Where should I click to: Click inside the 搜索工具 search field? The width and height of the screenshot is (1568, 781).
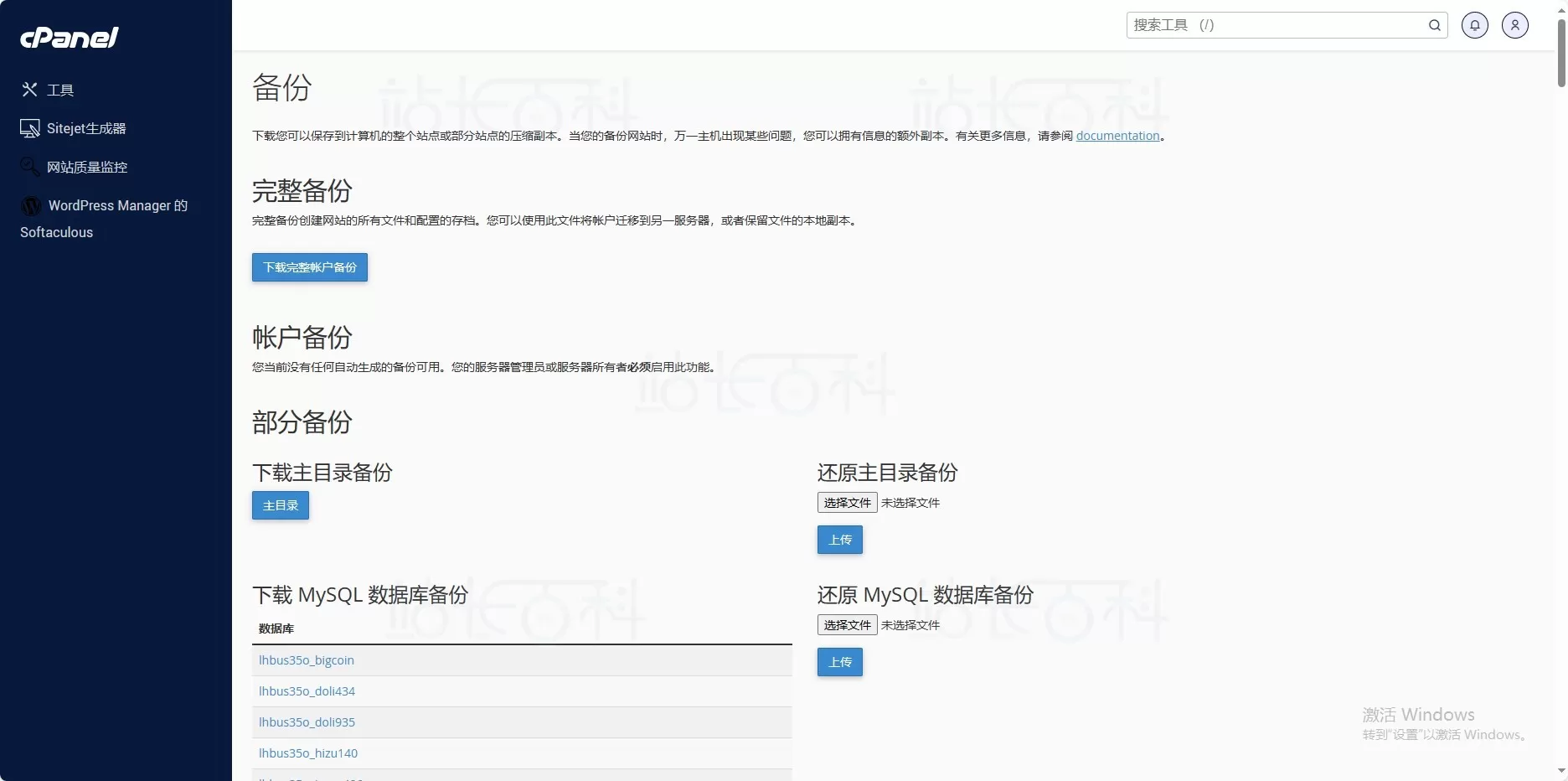point(1273,25)
